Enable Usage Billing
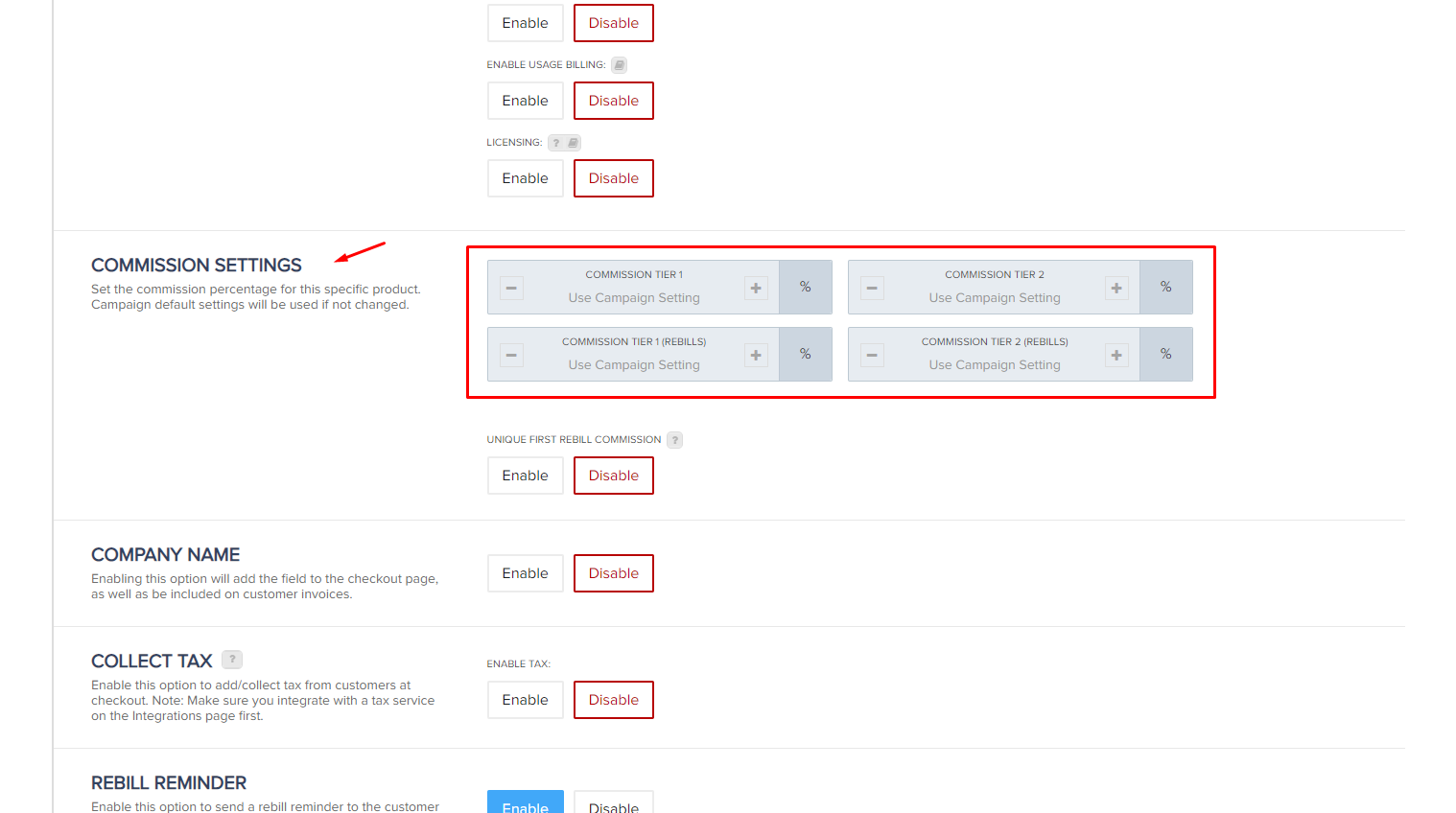This screenshot has width=1456, height=813. tap(525, 101)
